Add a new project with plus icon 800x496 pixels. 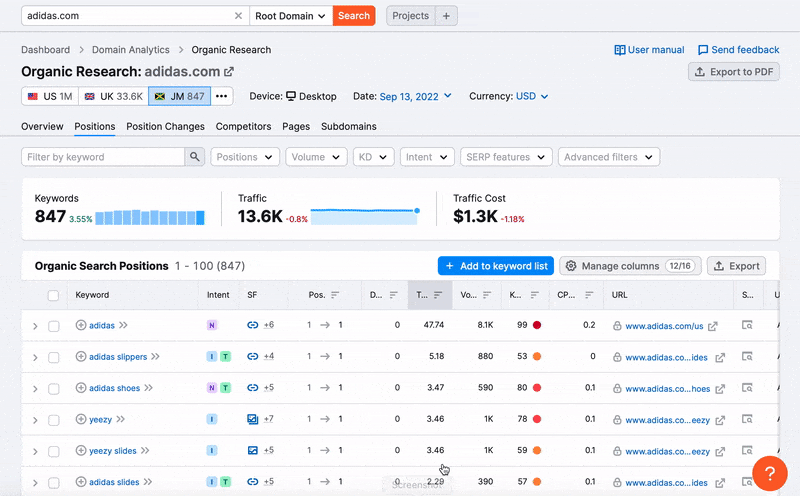coord(446,16)
